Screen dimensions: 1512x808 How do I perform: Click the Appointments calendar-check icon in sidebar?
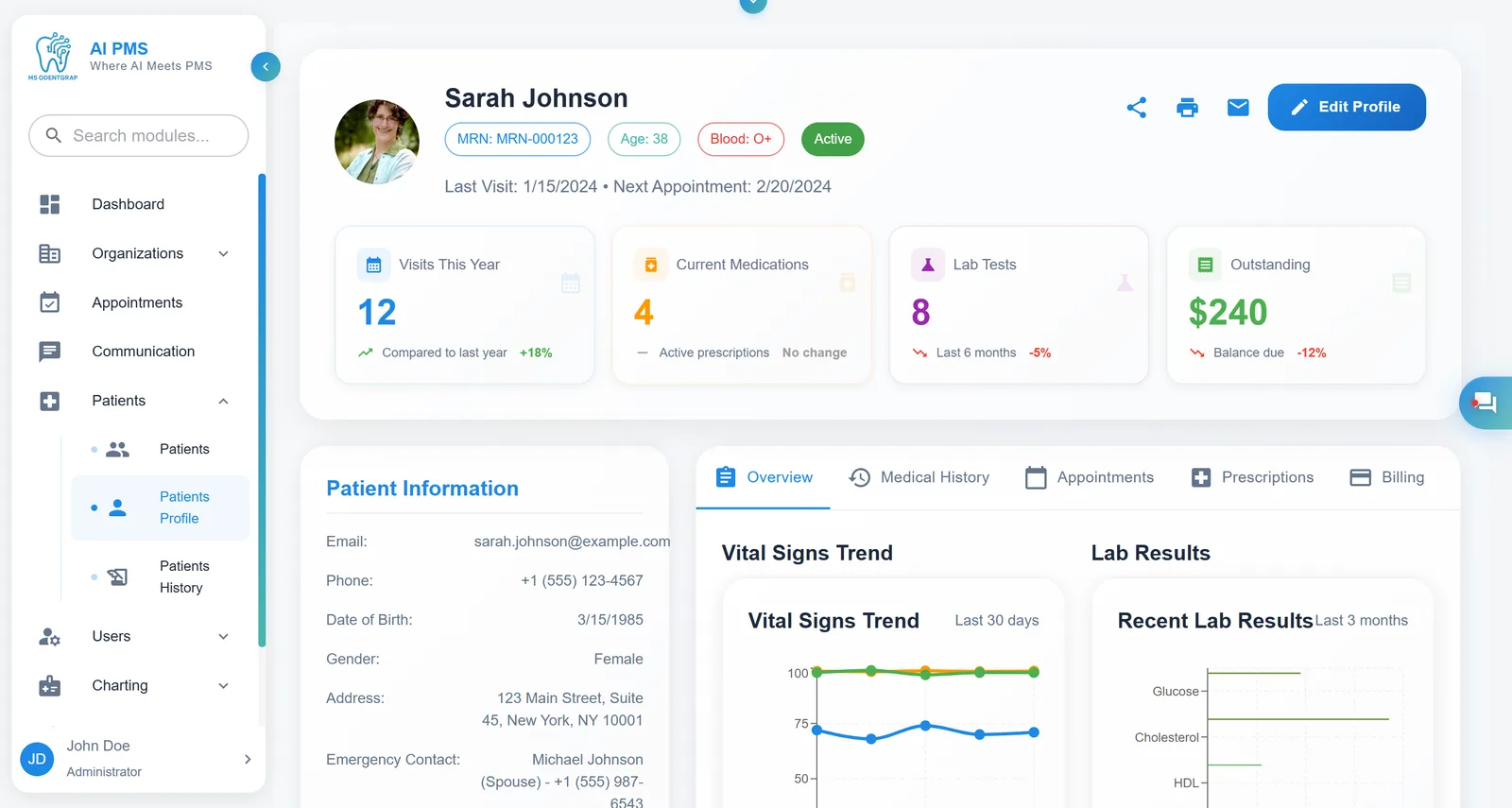coord(50,302)
